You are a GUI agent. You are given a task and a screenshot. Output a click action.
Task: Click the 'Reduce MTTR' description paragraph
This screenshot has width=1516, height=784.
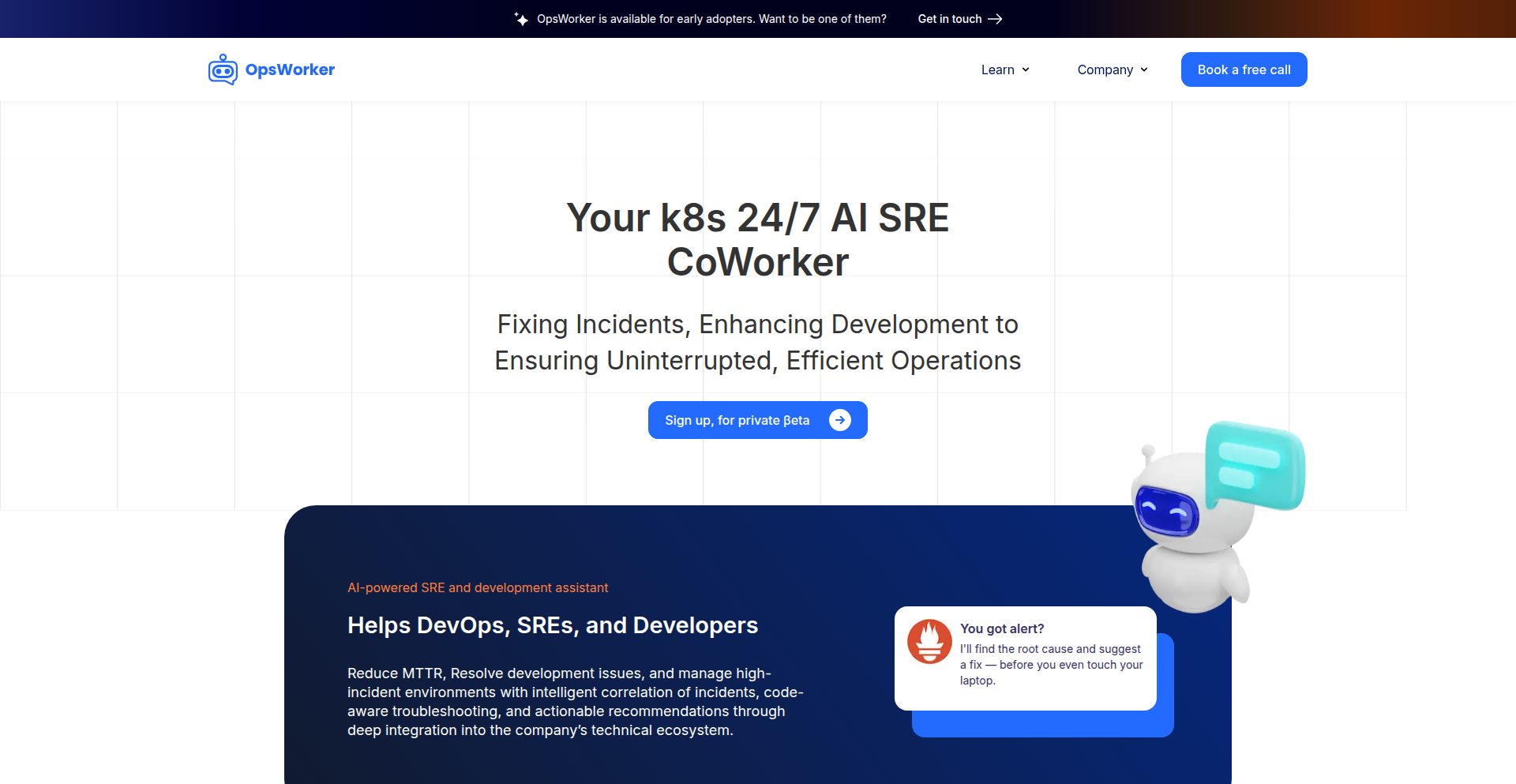tap(576, 702)
